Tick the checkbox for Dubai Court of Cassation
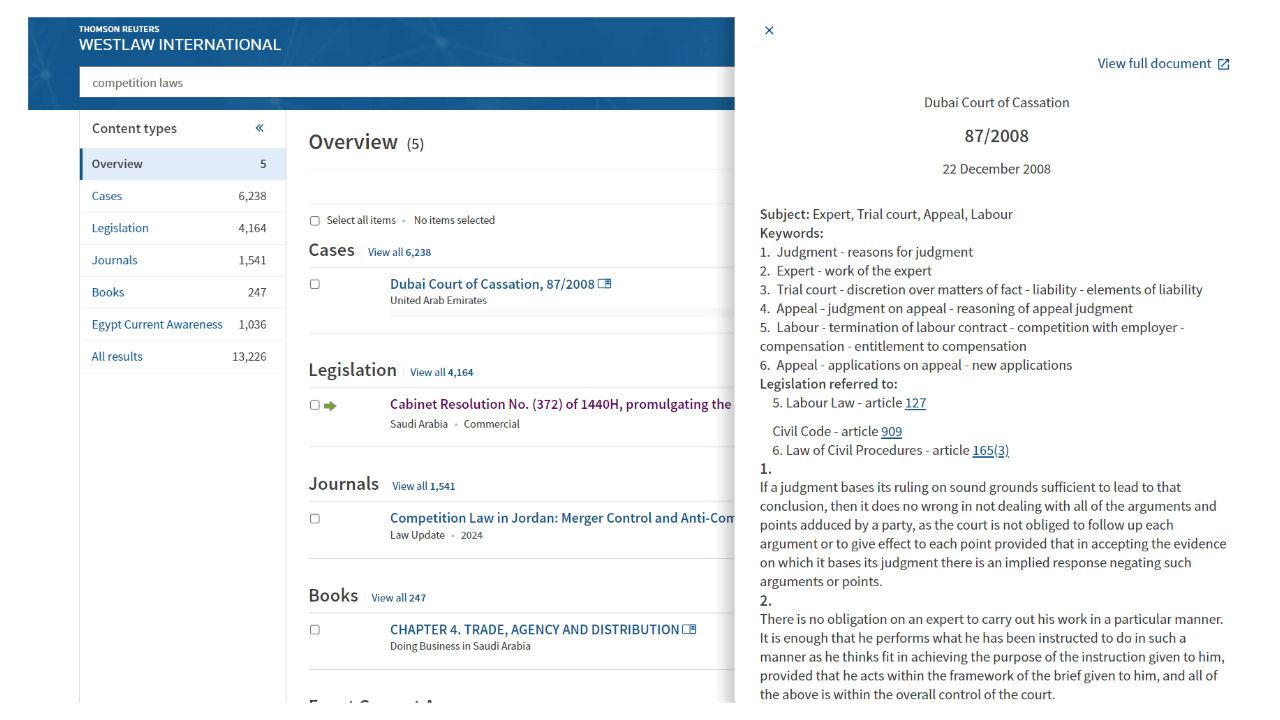The width and height of the screenshot is (1280, 720). [315, 285]
